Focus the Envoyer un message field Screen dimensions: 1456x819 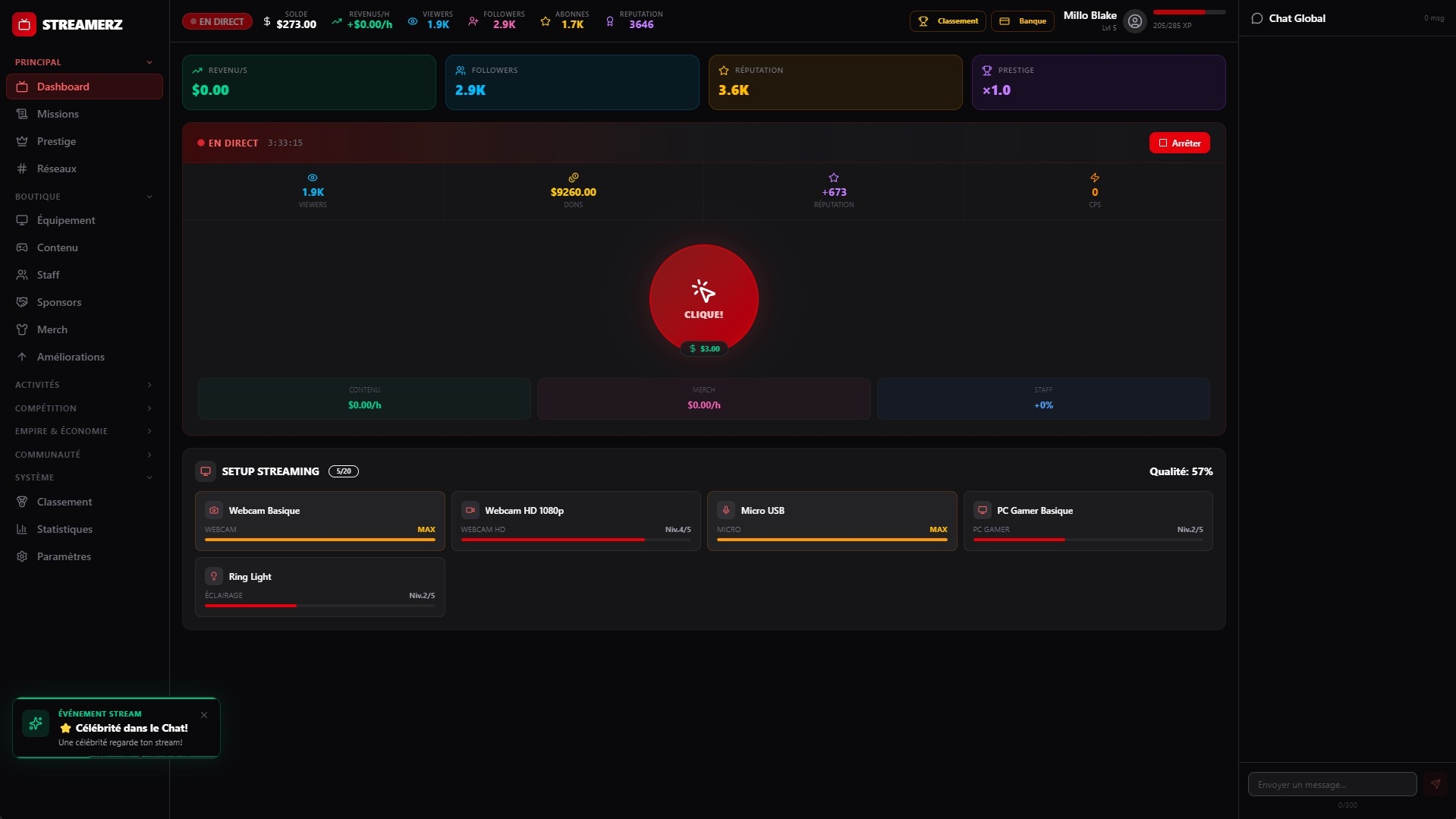click(1332, 784)
